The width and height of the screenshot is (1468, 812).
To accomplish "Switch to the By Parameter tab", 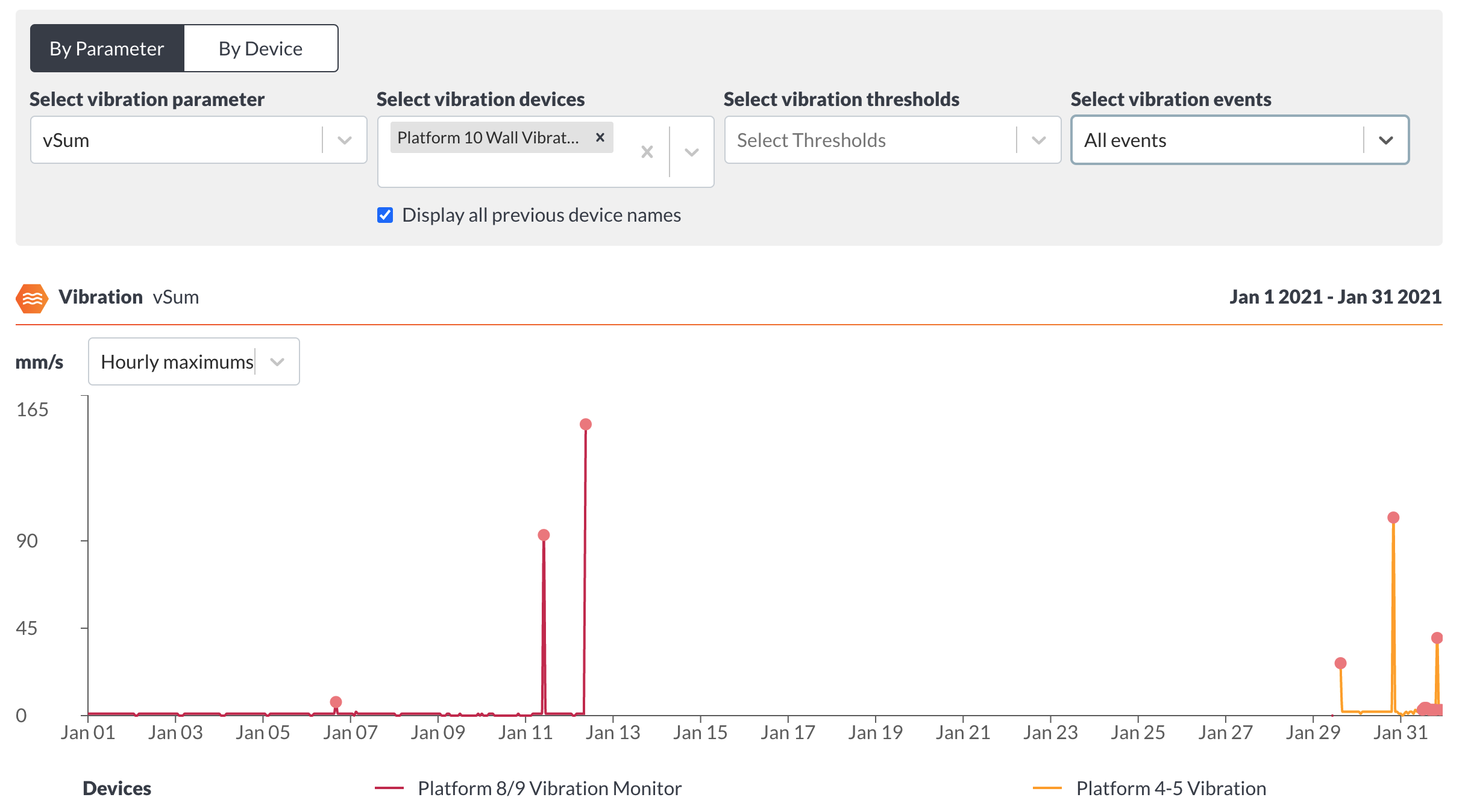I will [x=107, y=48].
